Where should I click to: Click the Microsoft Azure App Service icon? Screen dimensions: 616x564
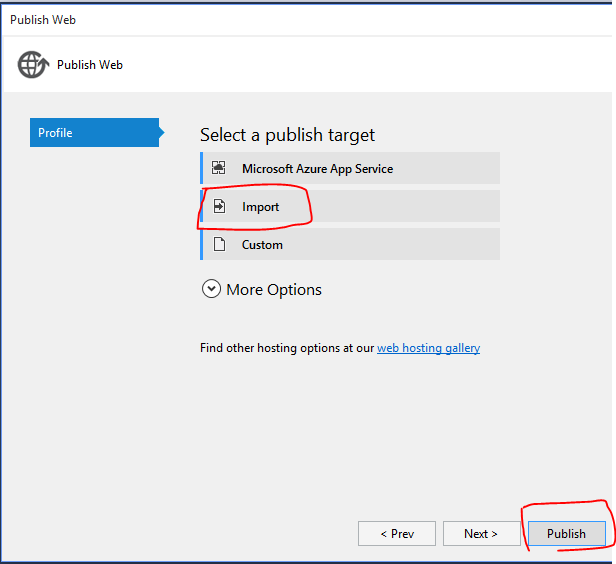coord(219,169)
